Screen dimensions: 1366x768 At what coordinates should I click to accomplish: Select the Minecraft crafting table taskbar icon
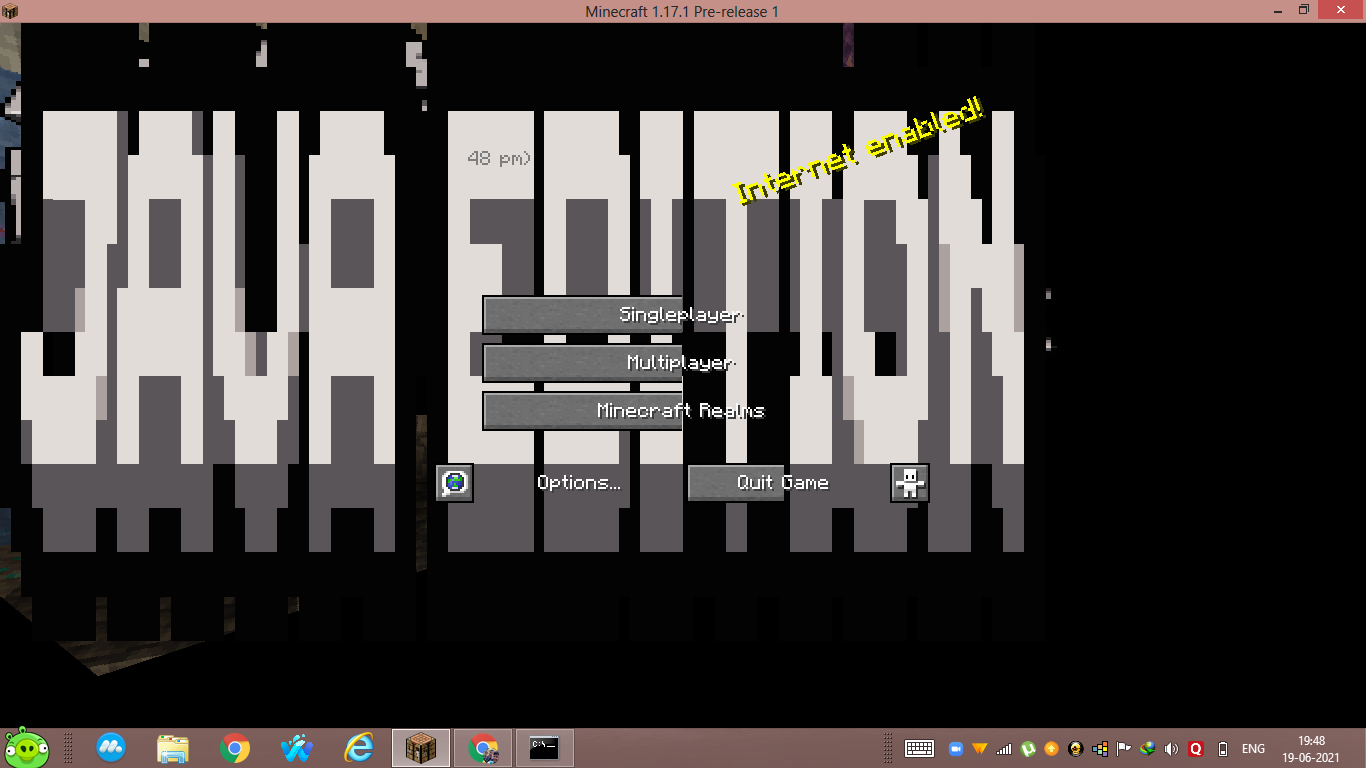(x=421, y=747)
